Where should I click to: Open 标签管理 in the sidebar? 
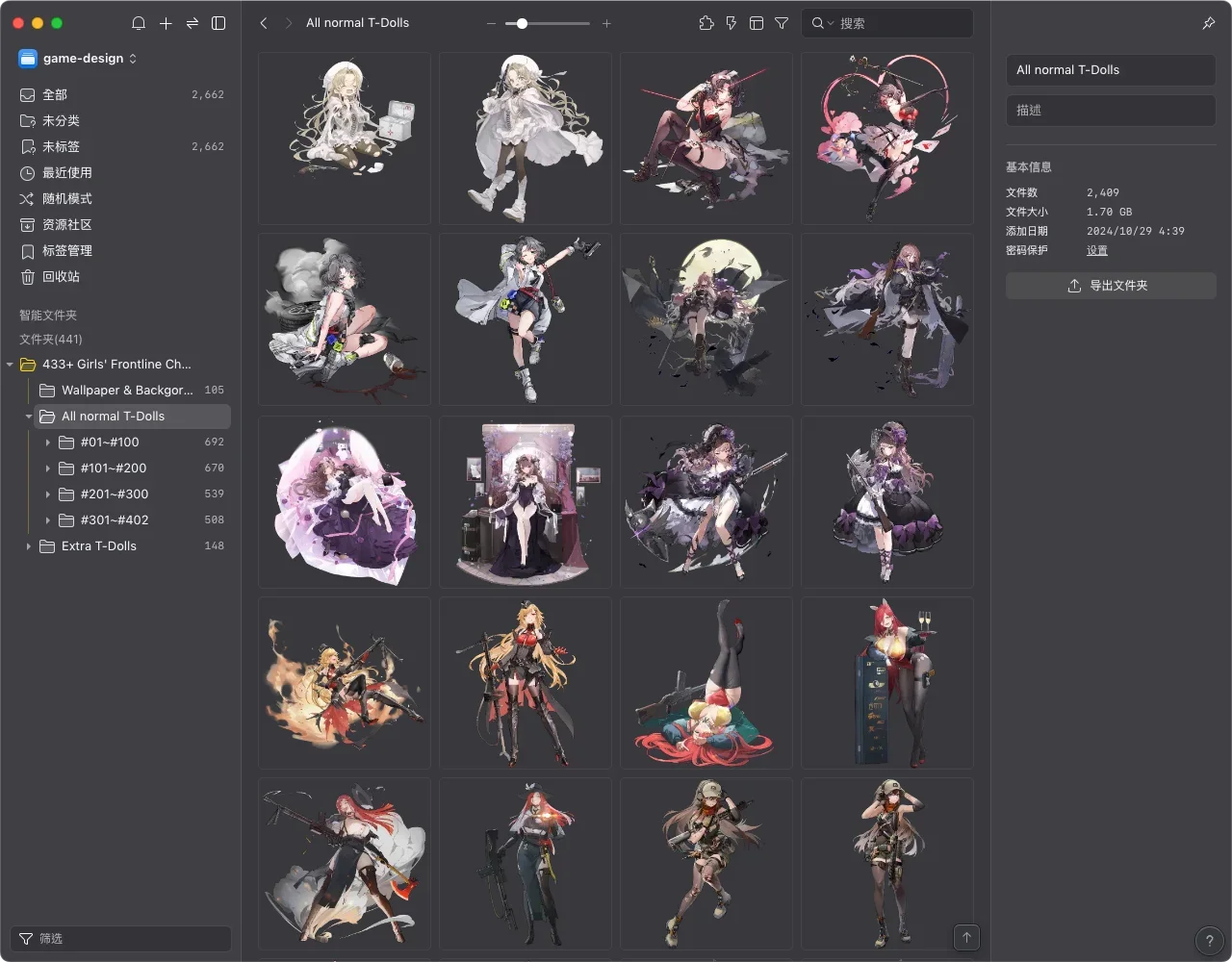click(x=121, y=250)
